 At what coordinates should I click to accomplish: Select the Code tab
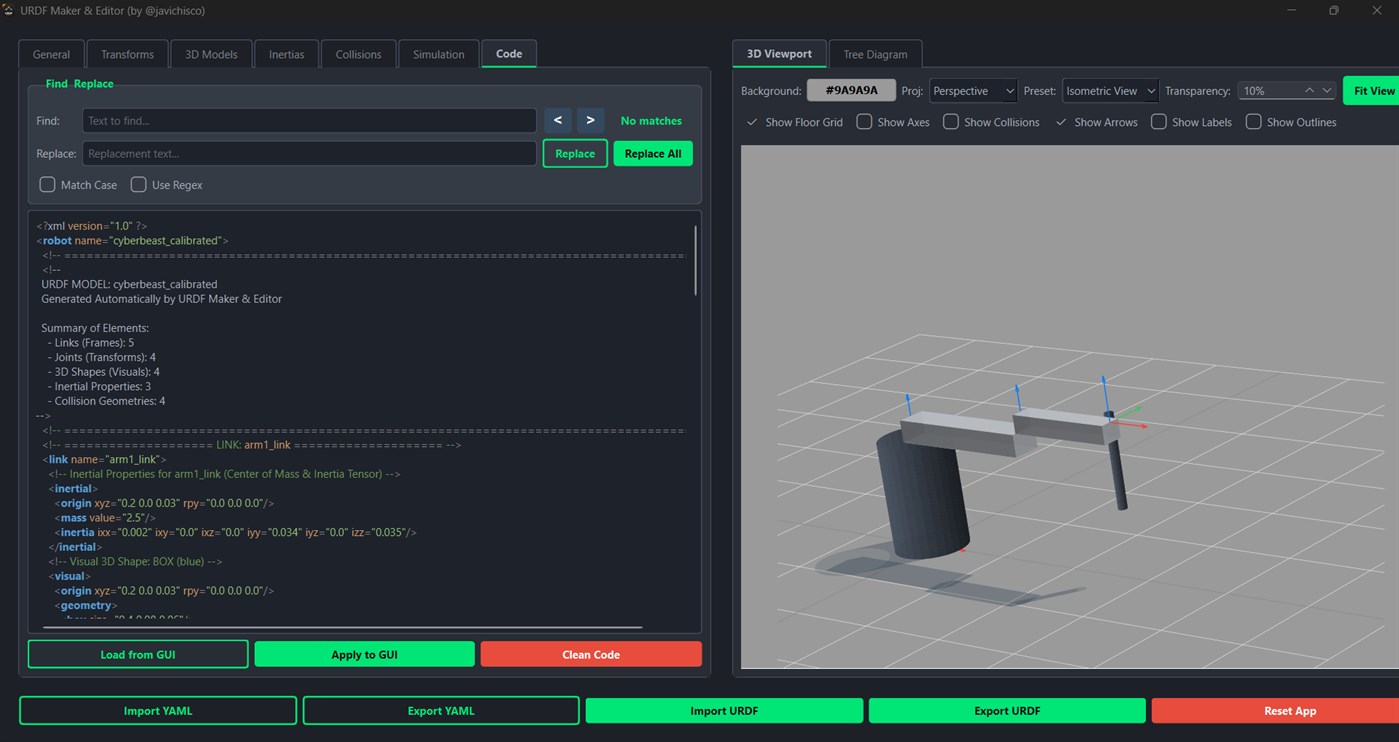coord(509,54)
